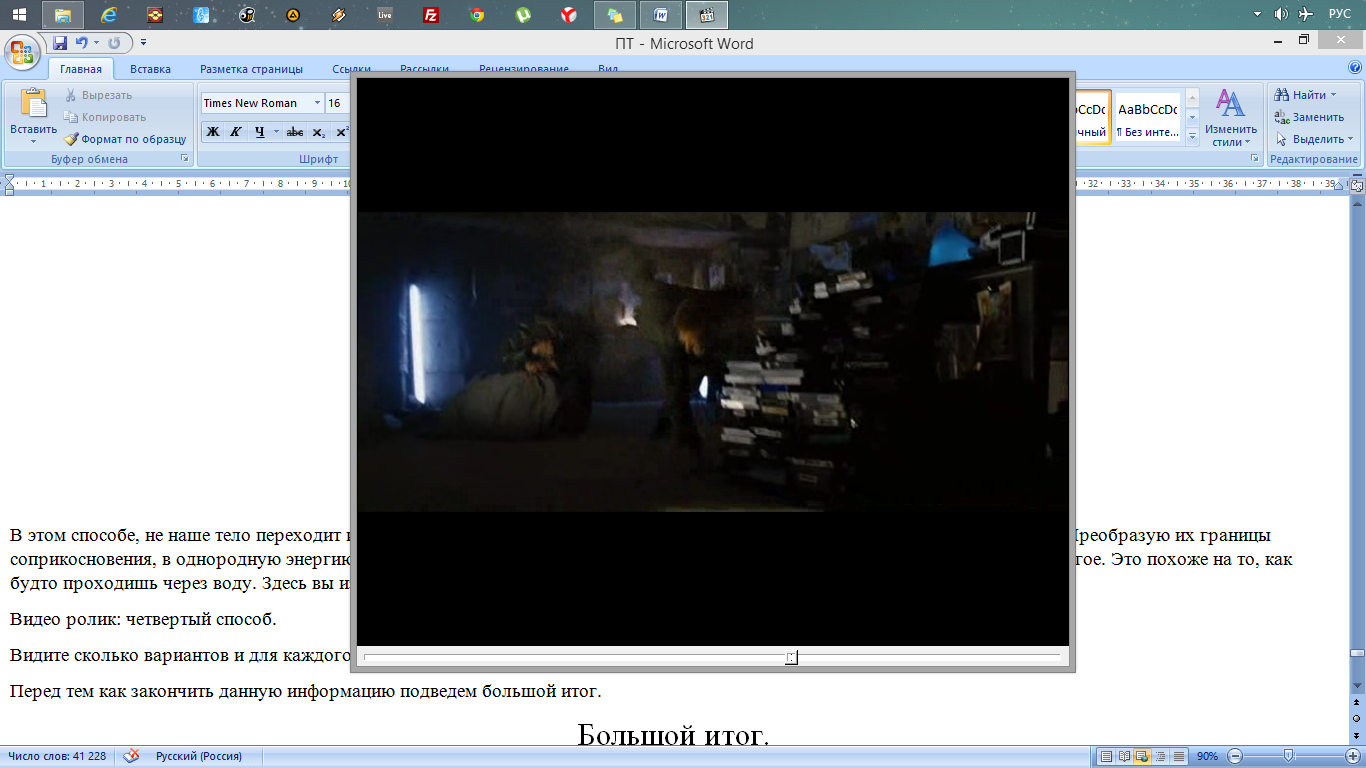Click the 90% zoom level
Screen dimensions: 1366x768
[1208, 756]
